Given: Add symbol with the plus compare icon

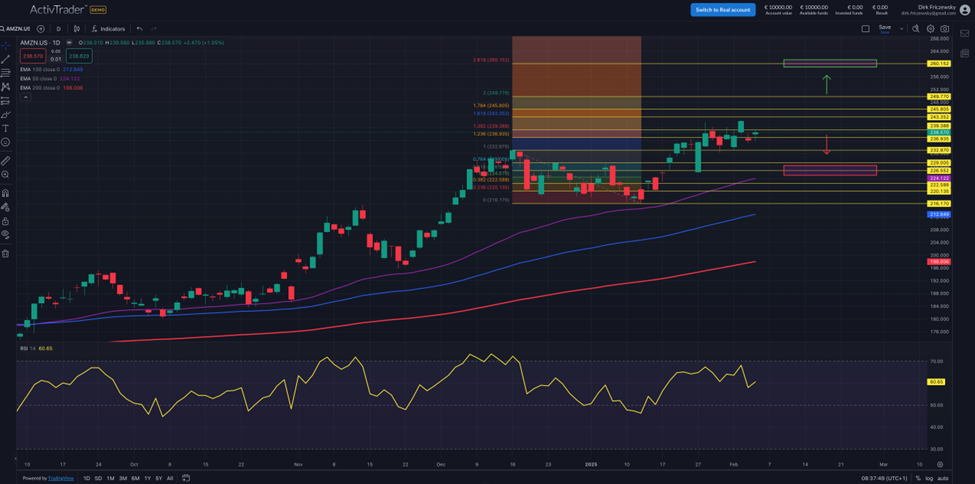Looking at the screenshot, I should (x=41, y=29).
